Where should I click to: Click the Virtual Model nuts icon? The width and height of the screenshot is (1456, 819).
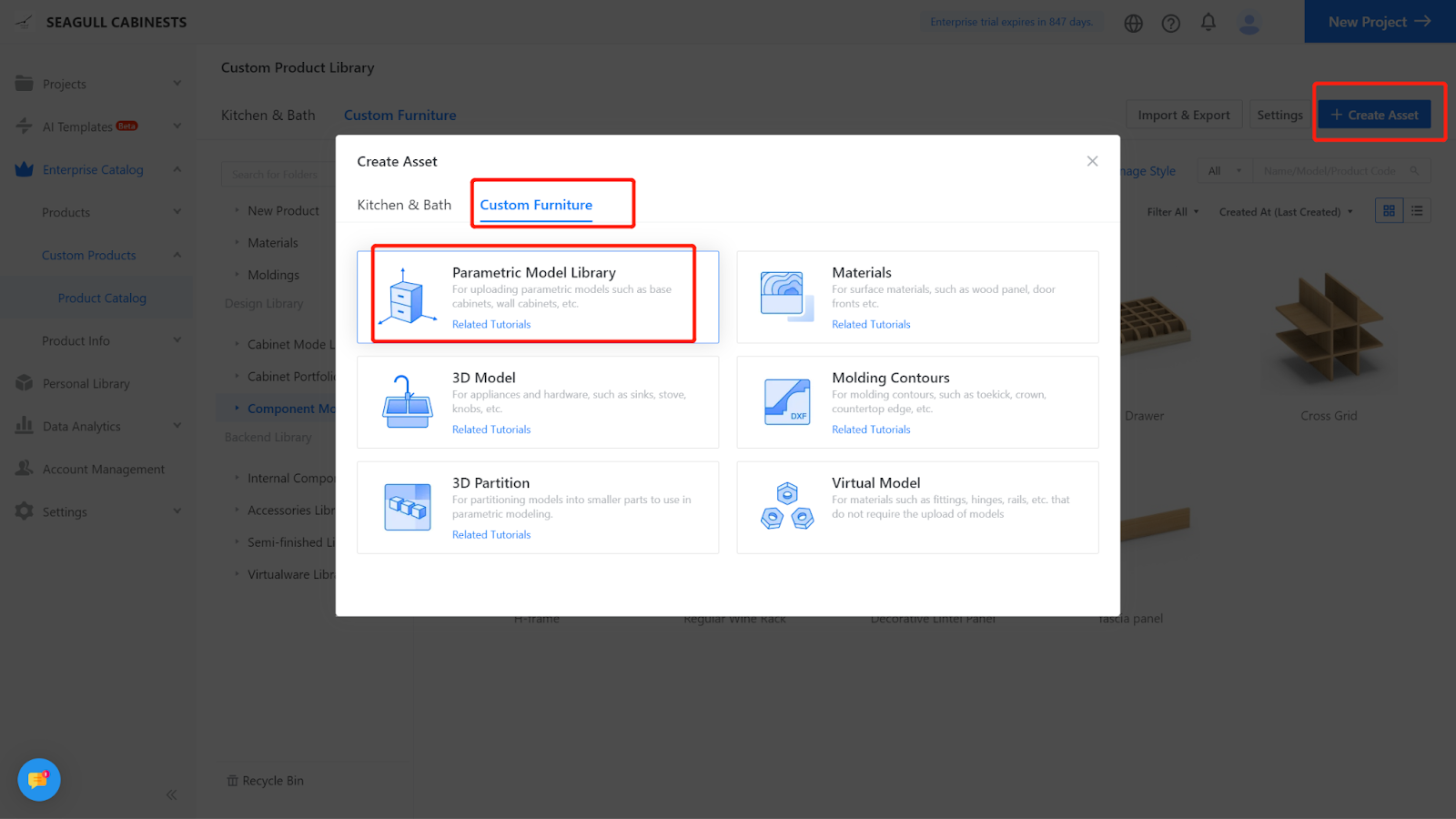pos(787,507)
